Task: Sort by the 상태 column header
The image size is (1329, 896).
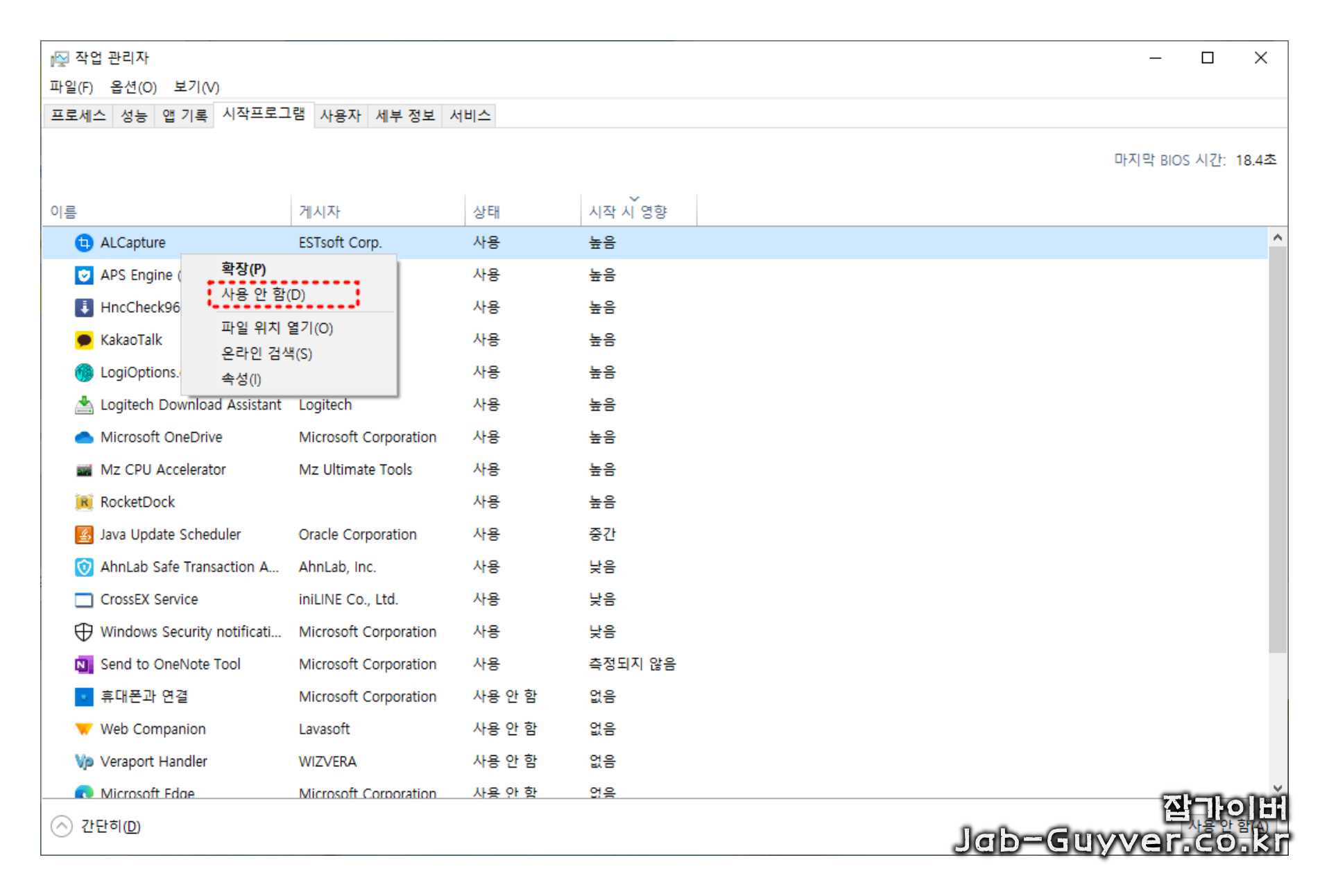Action: coord(523,212)
